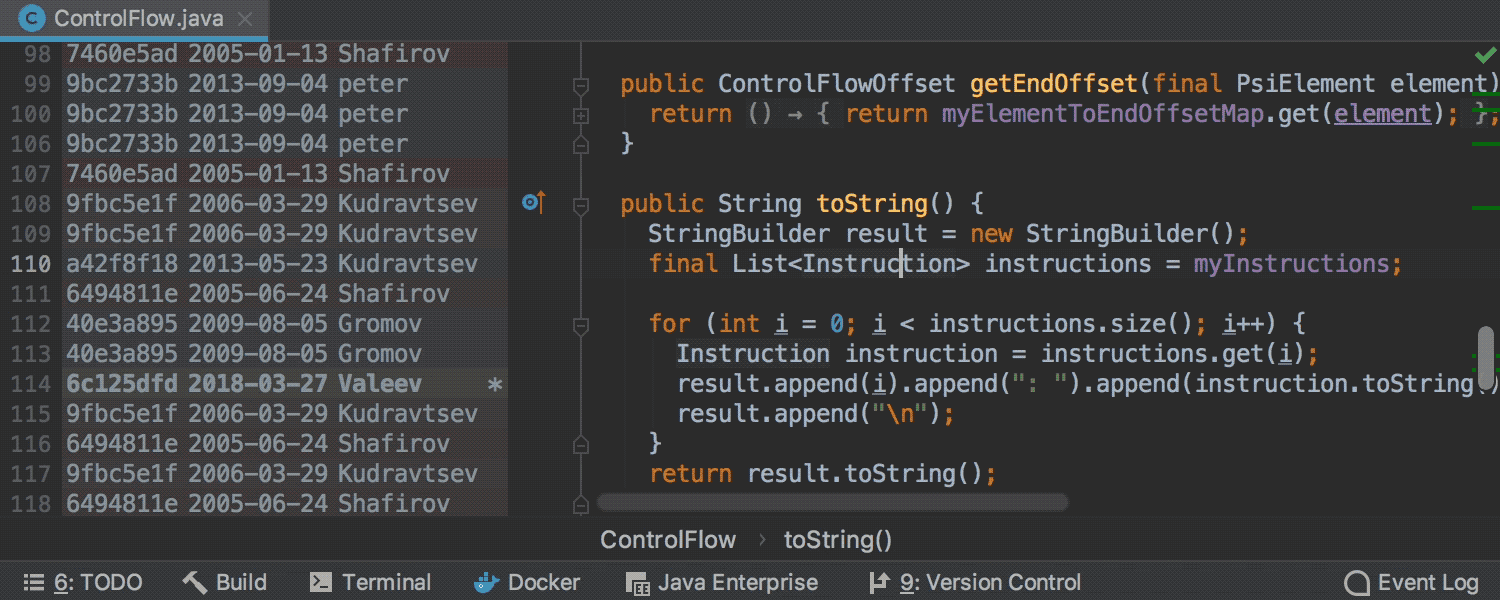Screen dimensions: 1500x600
Task: Open the Event Log
Action: coord(1411,582)
